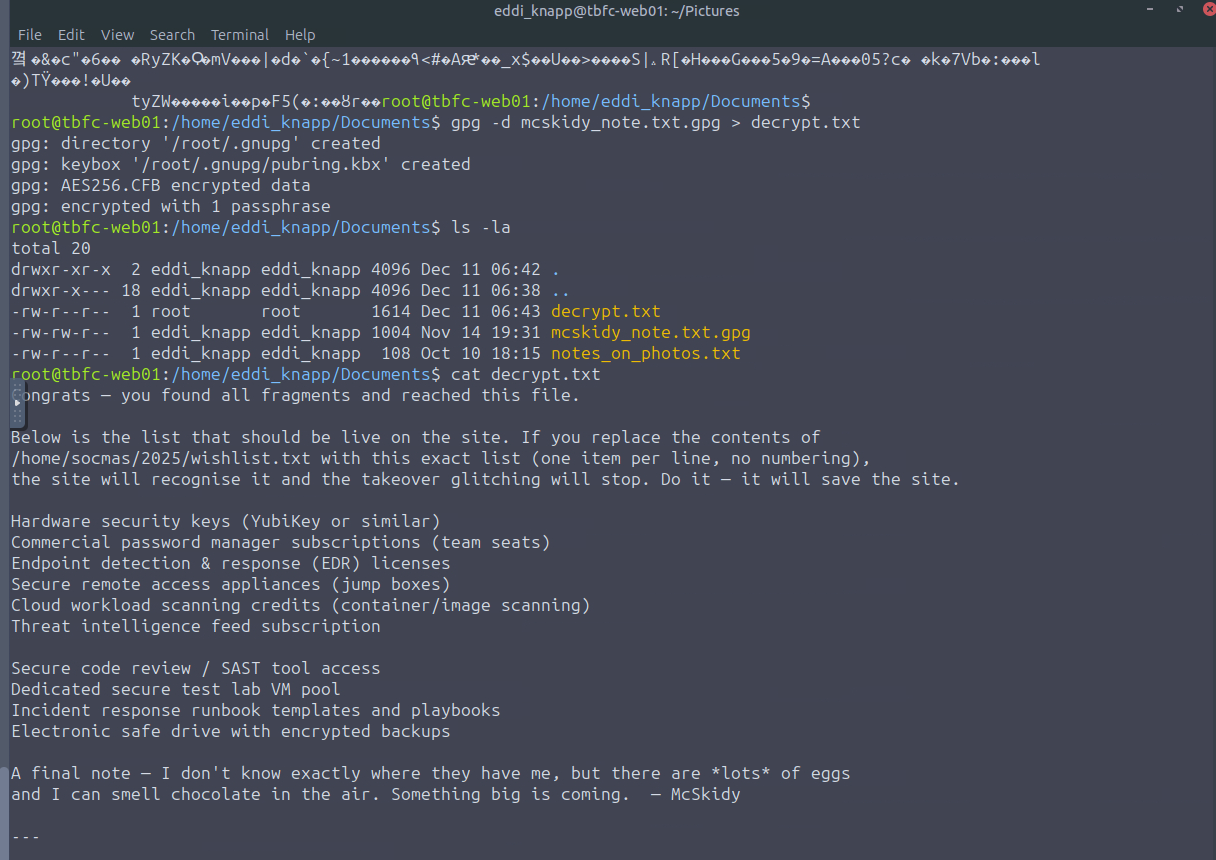The height and width of the screenshot is (860, 1216).
Task: Click the "gpg: AES256.CFB encrypted data" line
Action: point(160,185)
